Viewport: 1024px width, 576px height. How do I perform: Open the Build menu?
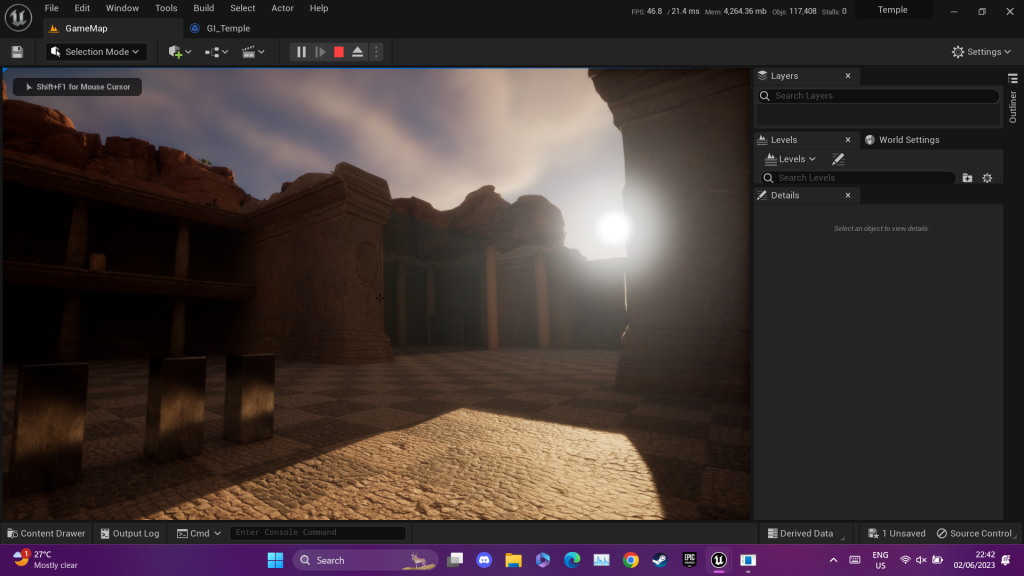coord(204,8)
